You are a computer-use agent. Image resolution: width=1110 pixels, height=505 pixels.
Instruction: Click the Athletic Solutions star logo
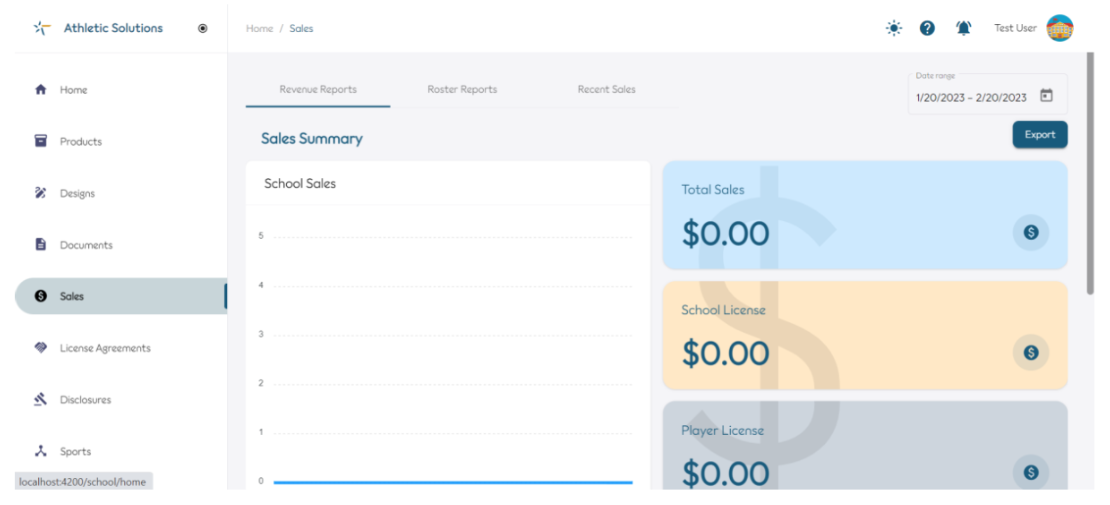[x=42, y=28]
